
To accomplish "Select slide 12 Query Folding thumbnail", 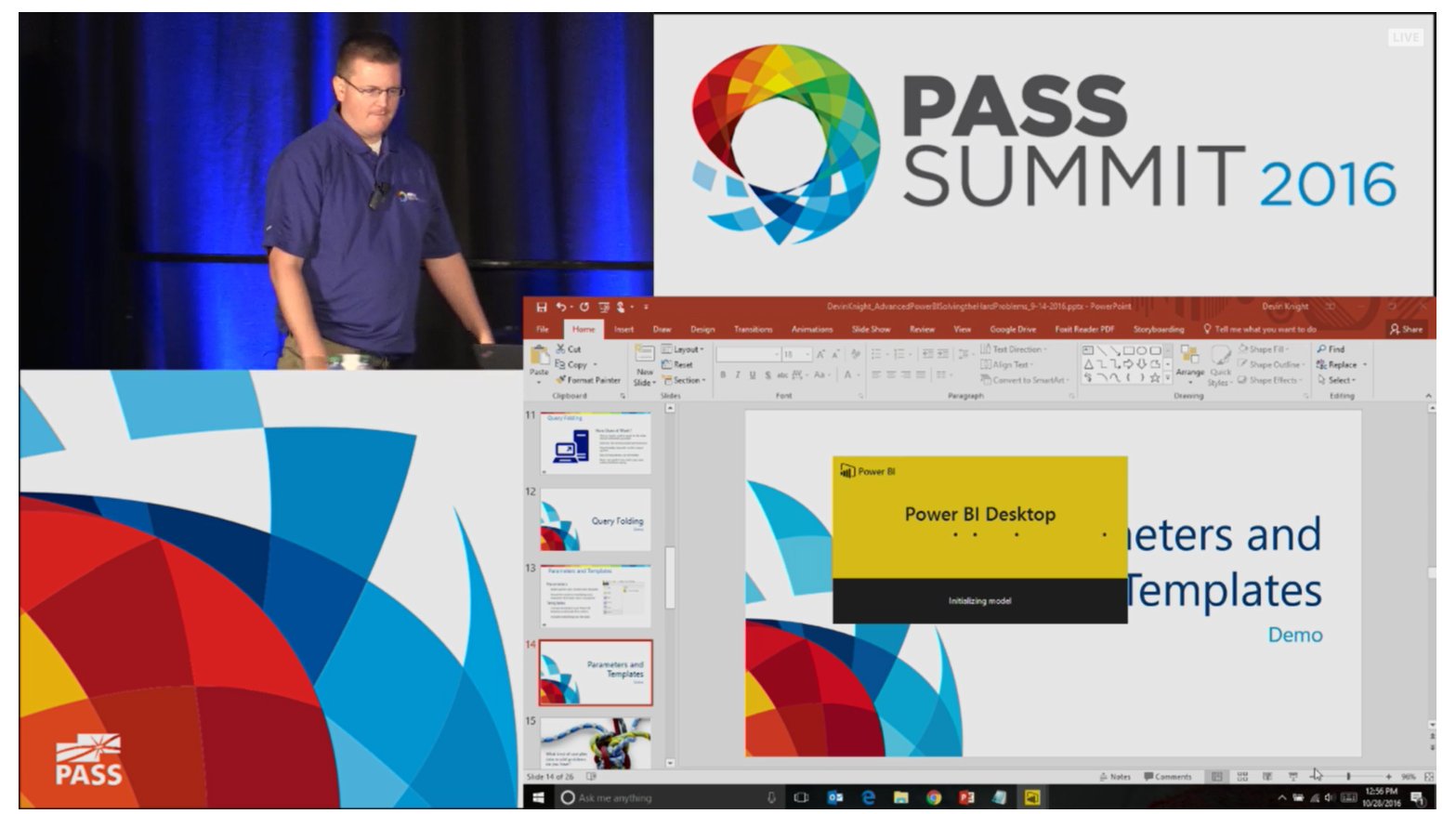I will (596, 519).
